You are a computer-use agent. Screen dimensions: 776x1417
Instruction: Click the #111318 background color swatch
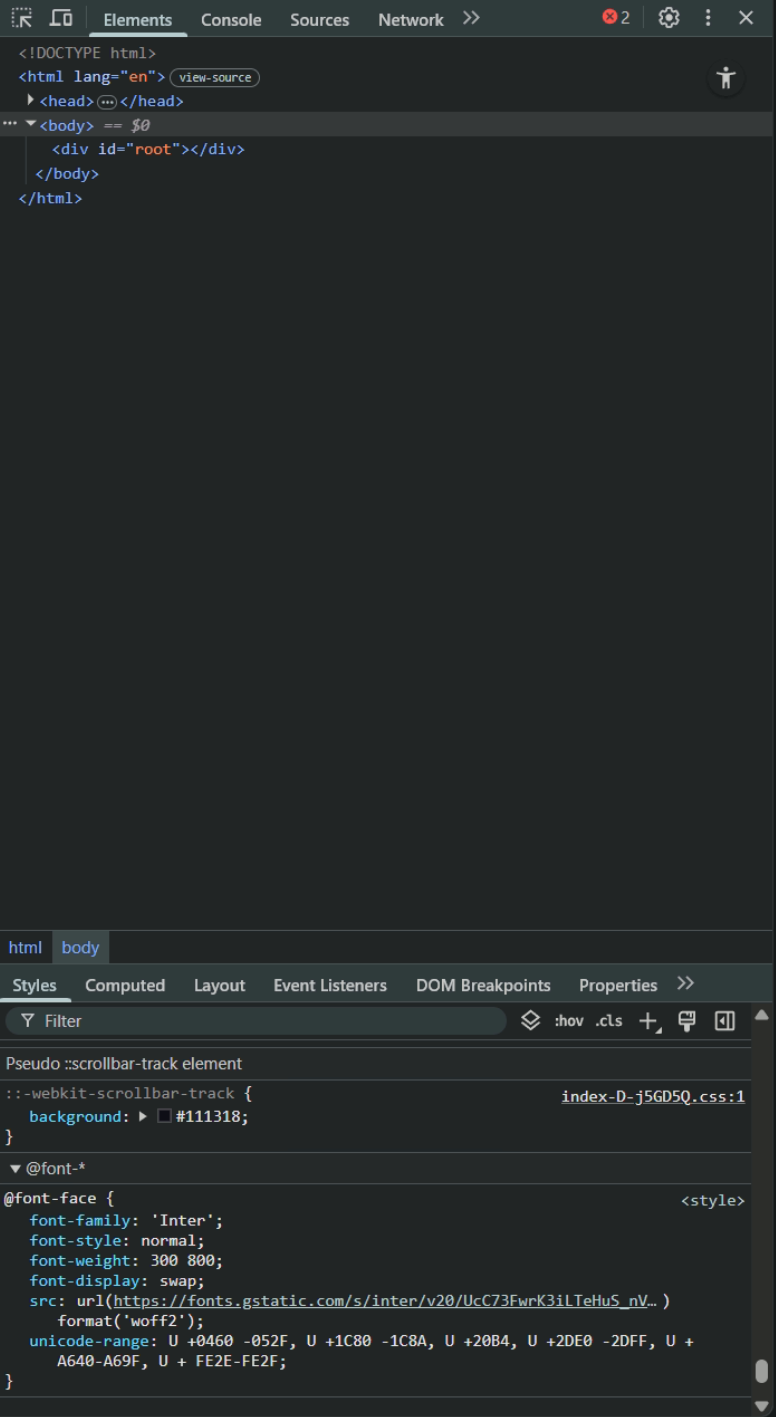tap(164, 1117)
